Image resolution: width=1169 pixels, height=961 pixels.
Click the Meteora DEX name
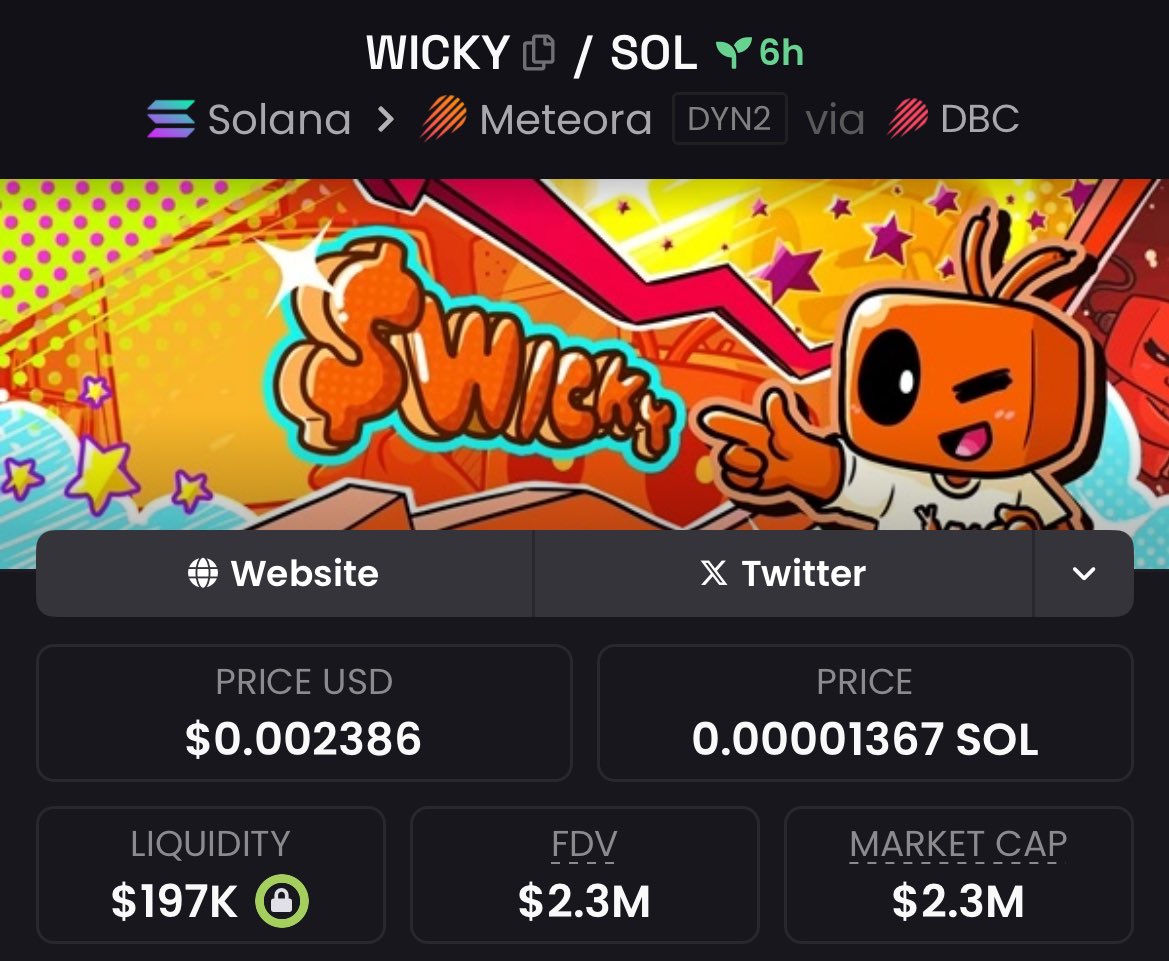[566, 119]
